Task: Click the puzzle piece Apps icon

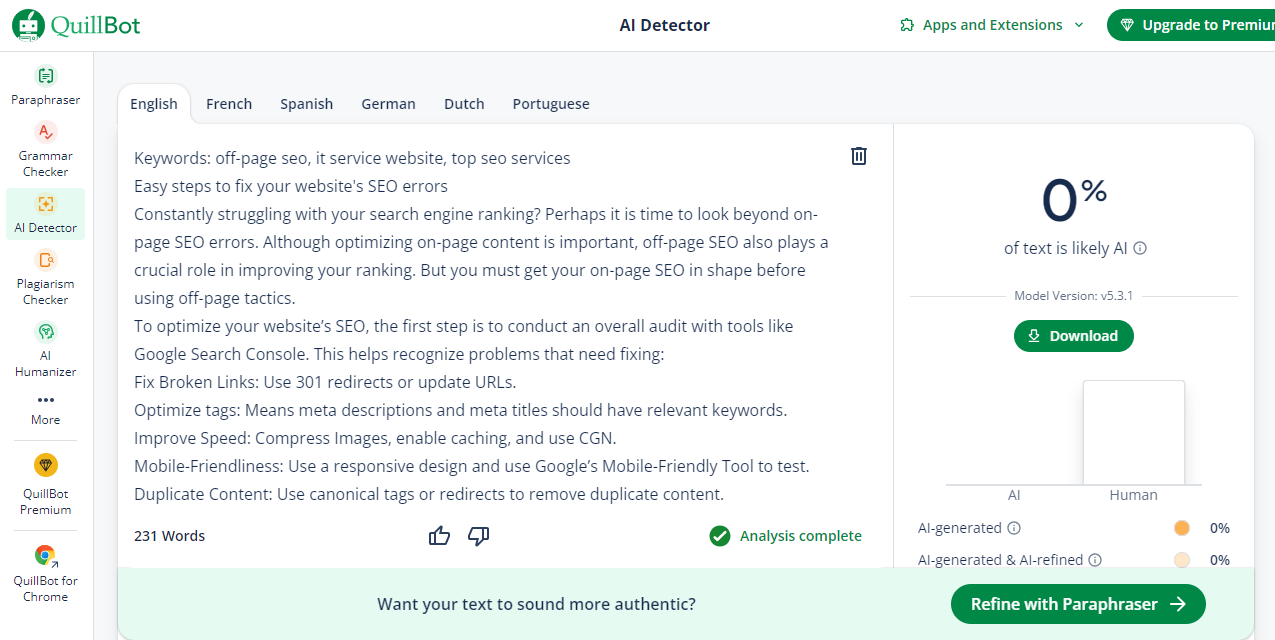Action: pos(907,25)
